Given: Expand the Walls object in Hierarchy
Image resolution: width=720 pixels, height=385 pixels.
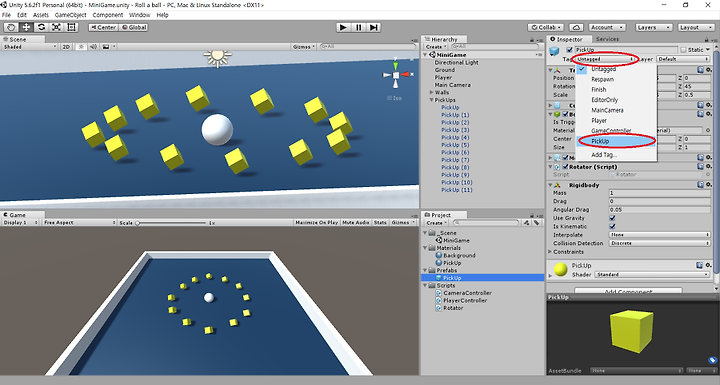Looking at the screenshot, I should click(432, 92).
